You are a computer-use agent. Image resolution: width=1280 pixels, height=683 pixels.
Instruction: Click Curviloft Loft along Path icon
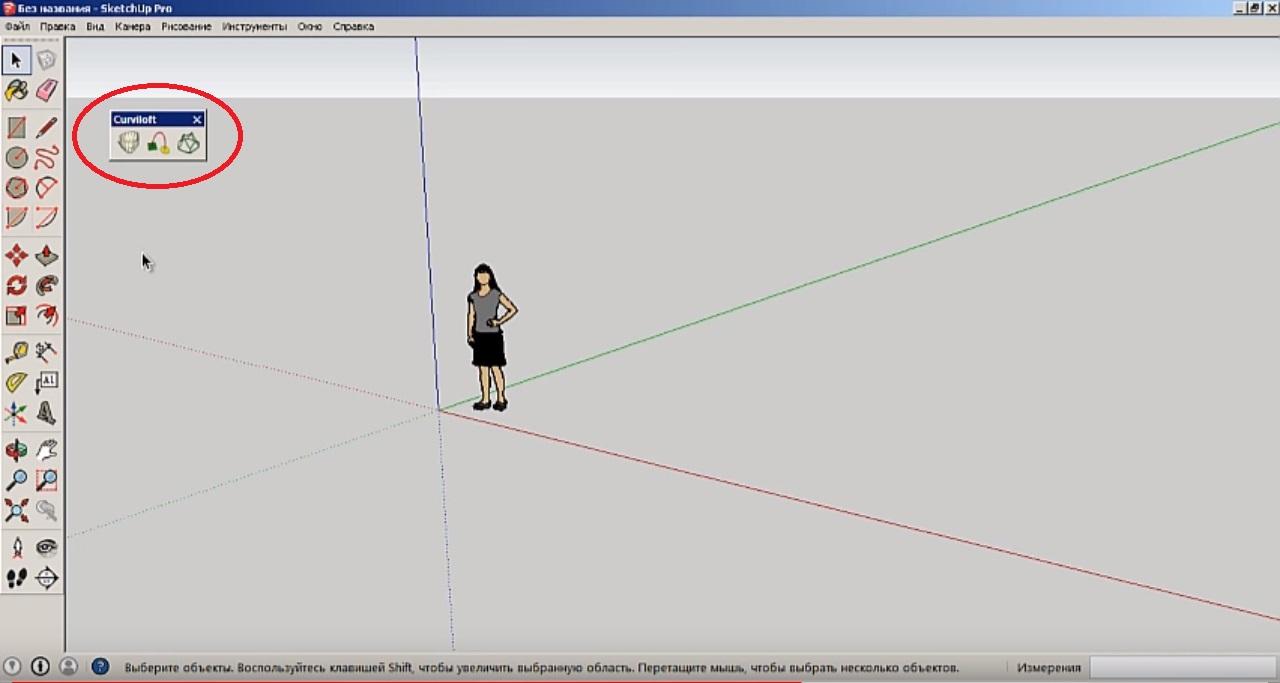pos(158,144)
